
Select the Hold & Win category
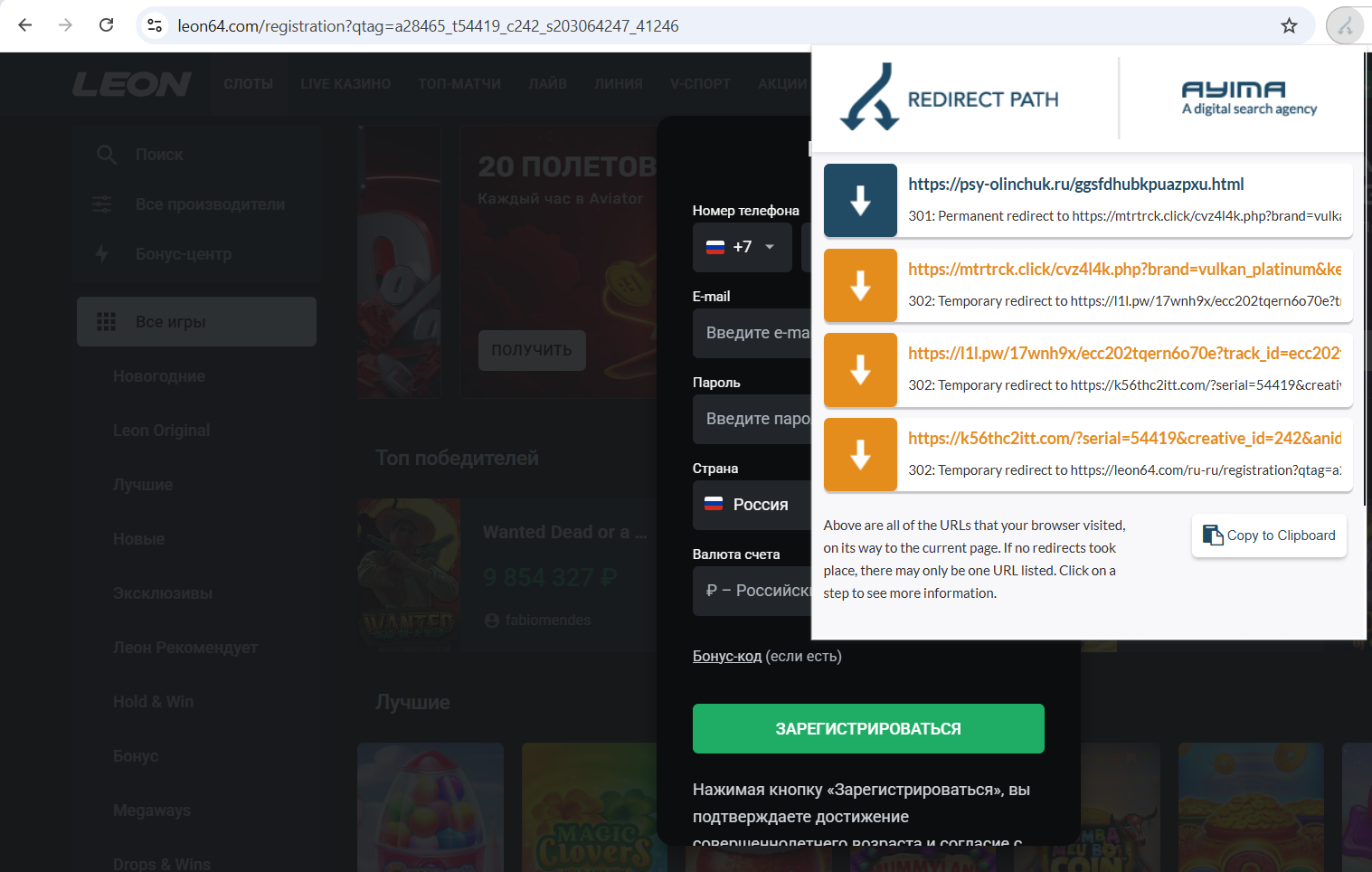coord(154,702)
